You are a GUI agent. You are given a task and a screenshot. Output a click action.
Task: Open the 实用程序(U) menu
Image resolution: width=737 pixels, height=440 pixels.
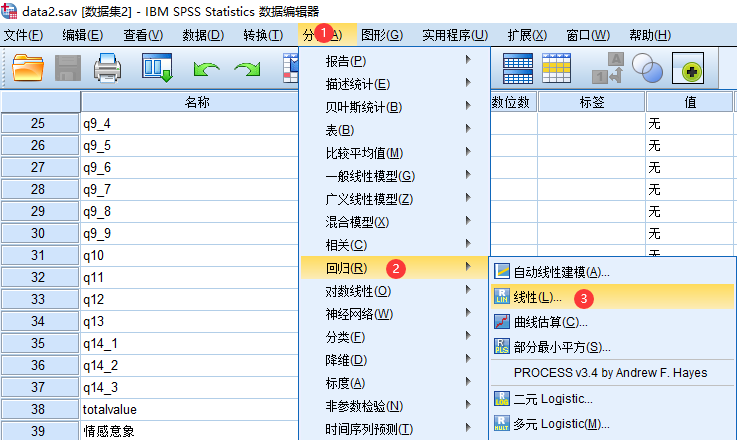point(455,35)
